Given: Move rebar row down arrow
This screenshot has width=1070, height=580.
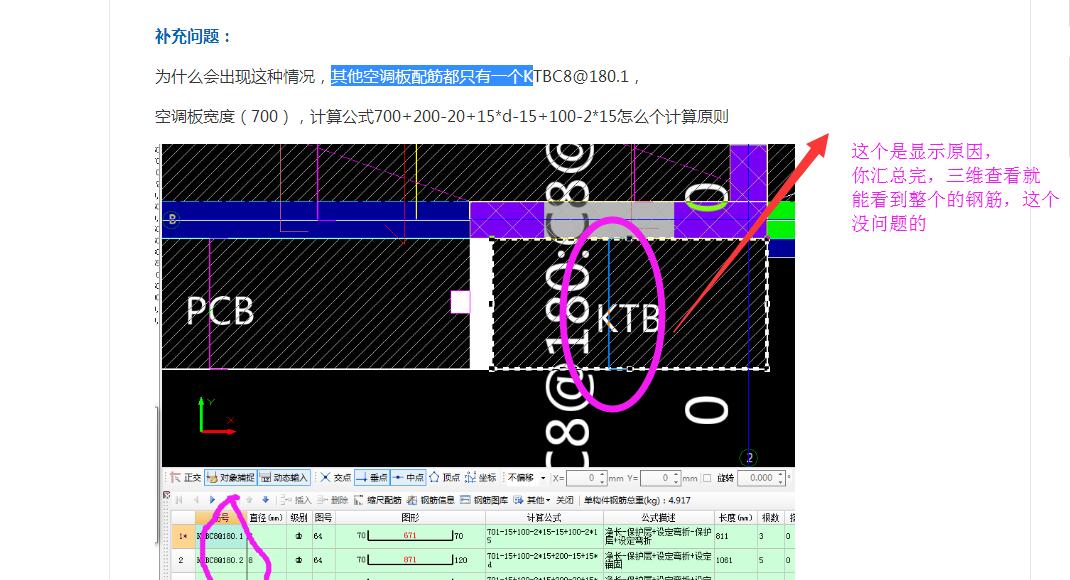Looking at the screenshot, I should click(265, 500).
